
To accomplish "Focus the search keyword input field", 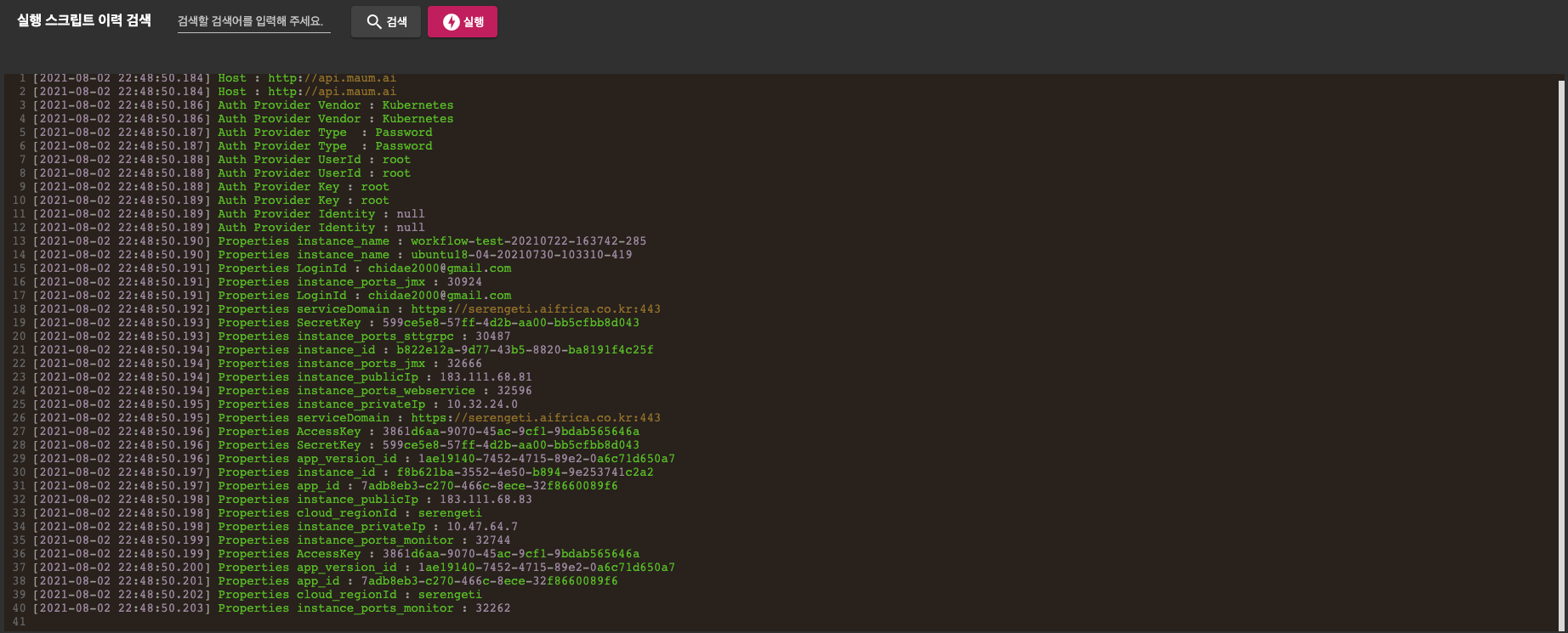I will point(254,21).
